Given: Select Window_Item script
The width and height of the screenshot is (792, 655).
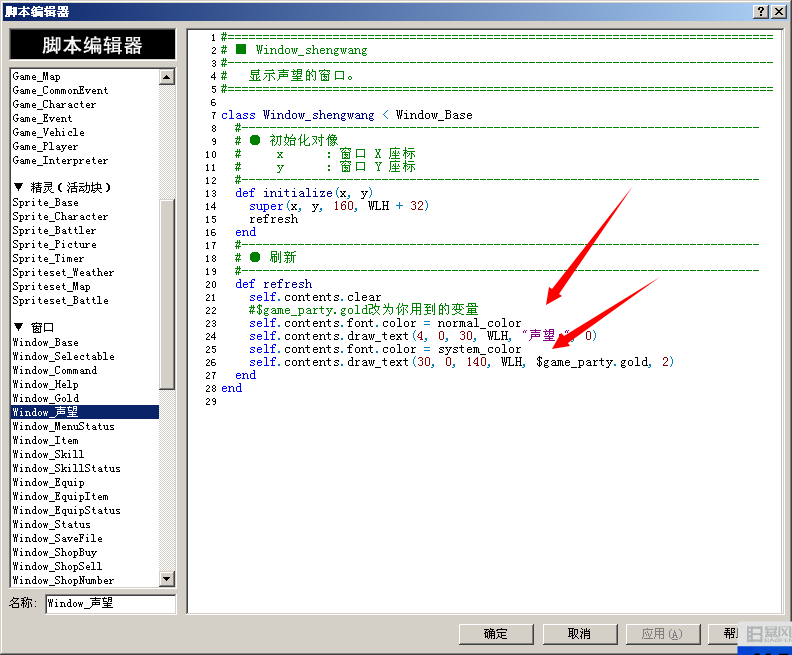Looking at the screenshot, I should pyautogui.click(x=45, y=441).
